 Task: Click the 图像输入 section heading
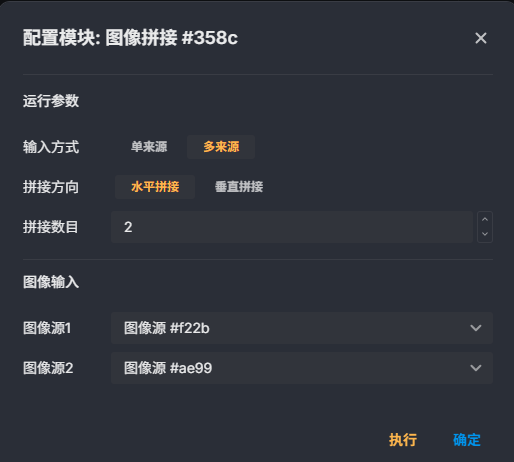51,282
